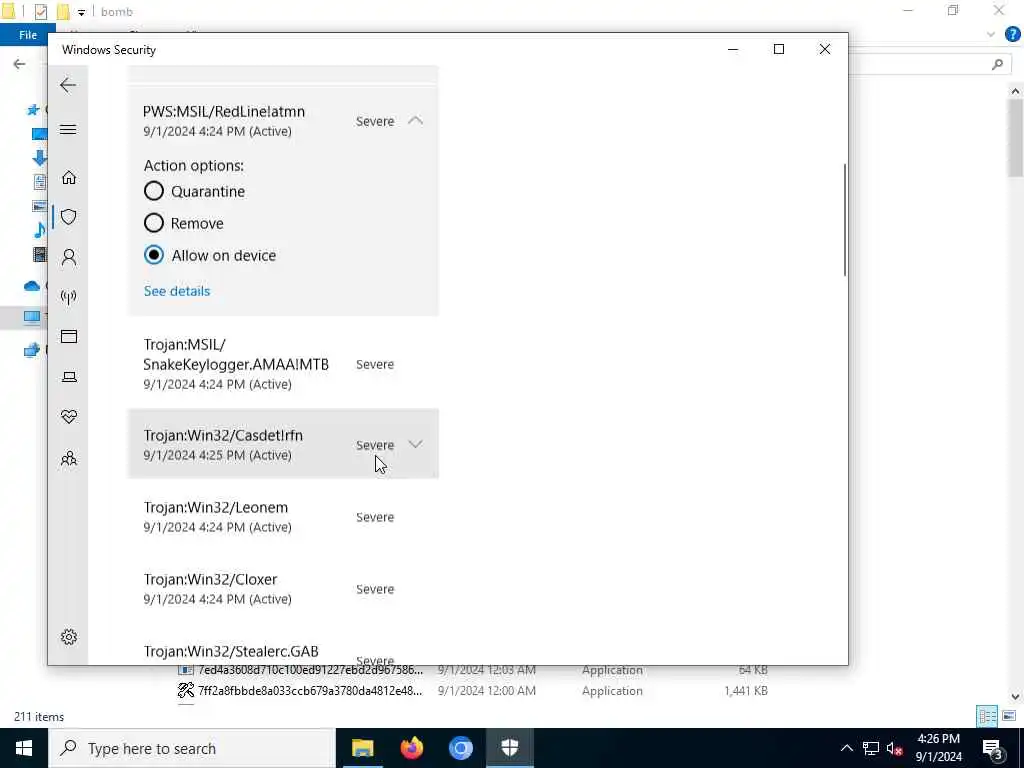Click the 9/1/2024 12:00 AM date cell
This screenshot has height=768, width=1024.
pos(487,691)
